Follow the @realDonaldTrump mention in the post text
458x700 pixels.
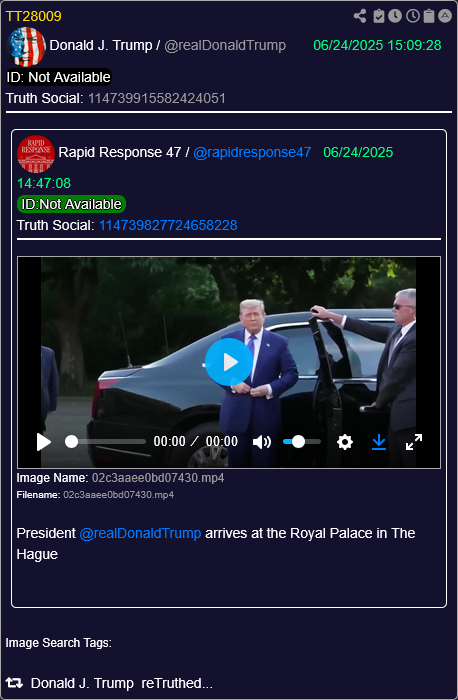click(x=140, y=533)
